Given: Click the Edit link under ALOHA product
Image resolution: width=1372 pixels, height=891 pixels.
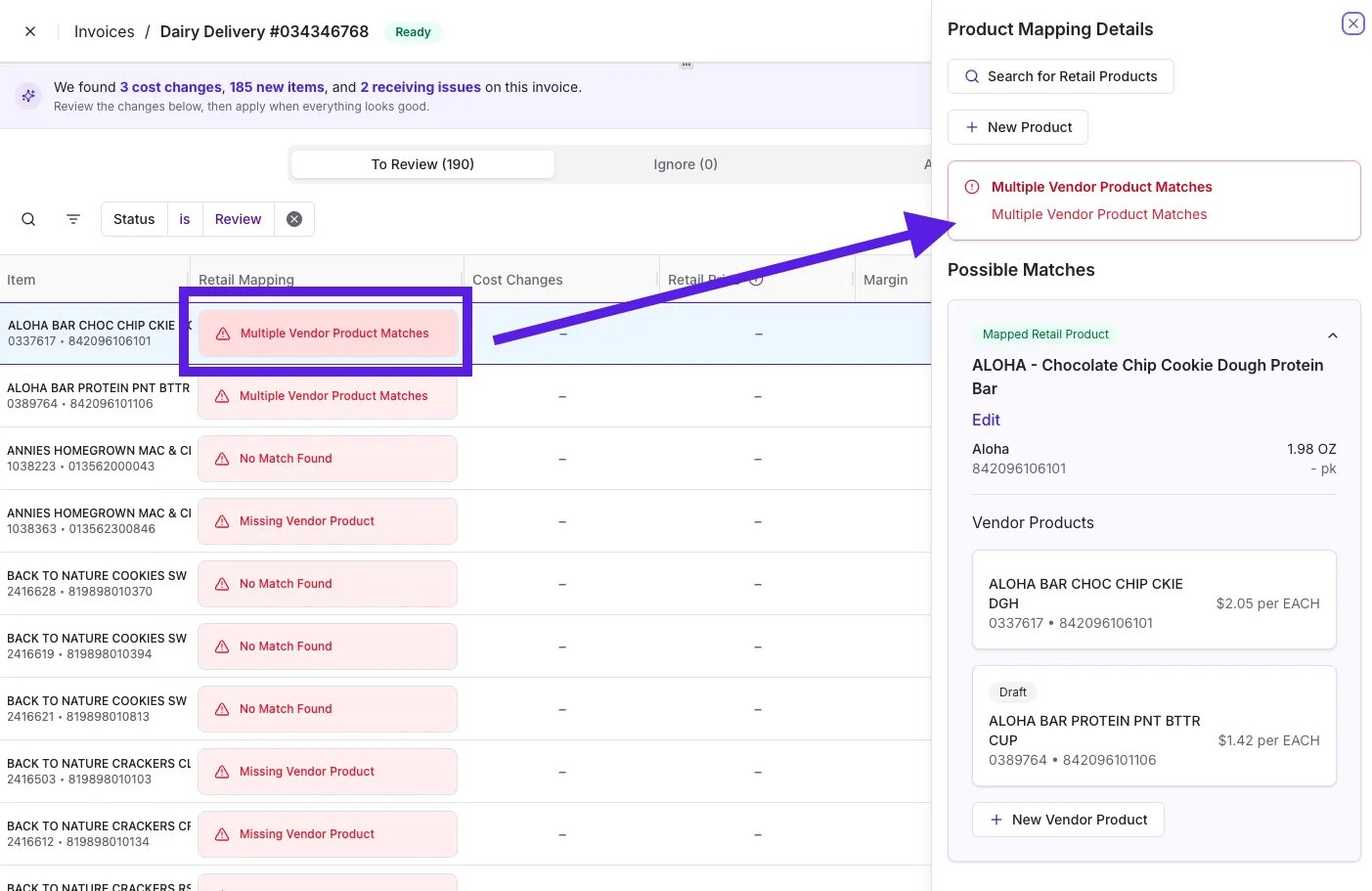Looking at the screenshot, I should tap(986, 420).
